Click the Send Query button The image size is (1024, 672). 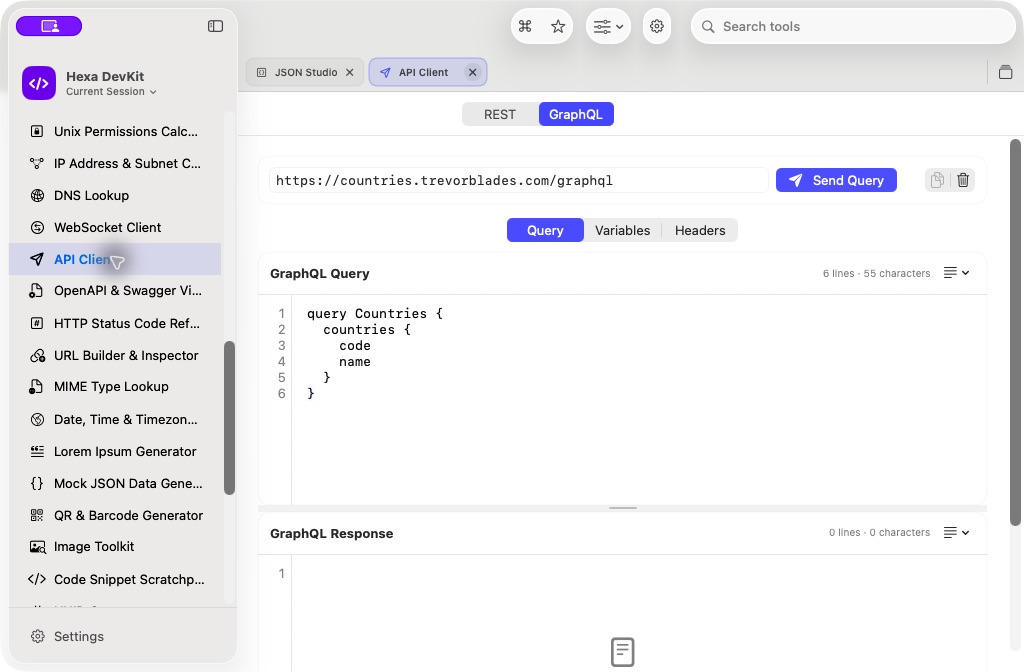coord(836,180)
